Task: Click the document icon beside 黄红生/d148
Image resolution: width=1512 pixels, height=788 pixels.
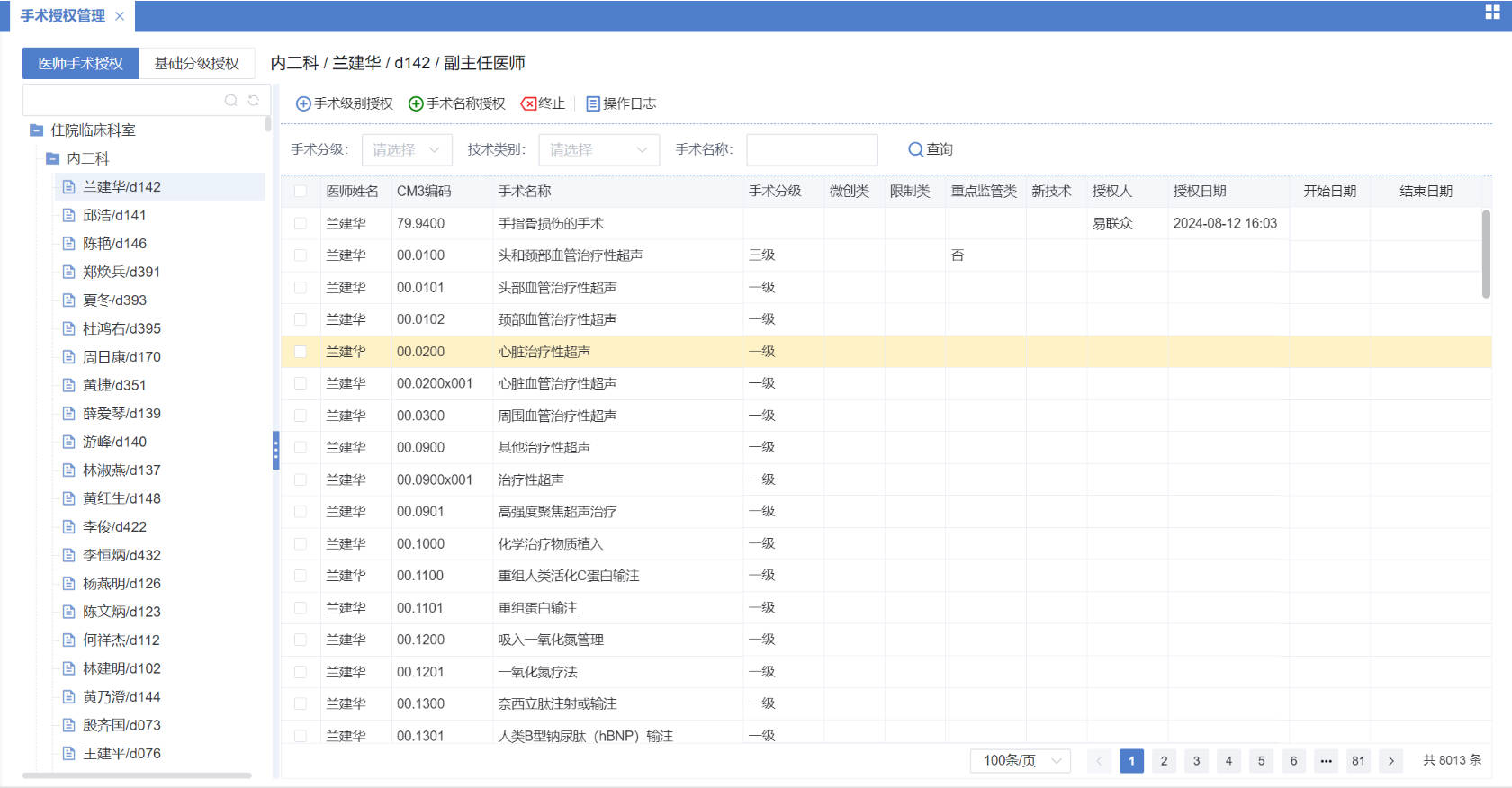Action: coord(68,498)
